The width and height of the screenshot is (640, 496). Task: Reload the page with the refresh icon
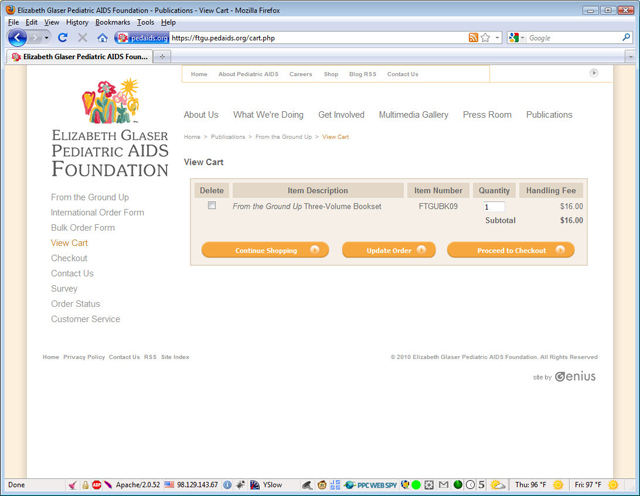click(x=62, y=38)
